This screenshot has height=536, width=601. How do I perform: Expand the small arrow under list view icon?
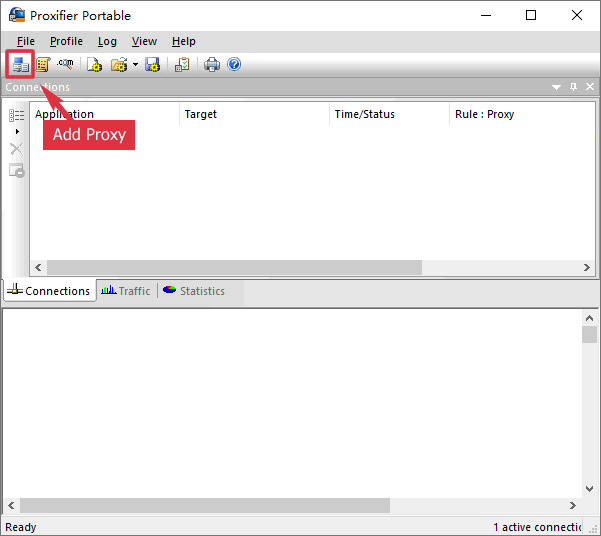pyautogui.click(x=17, y=132)
